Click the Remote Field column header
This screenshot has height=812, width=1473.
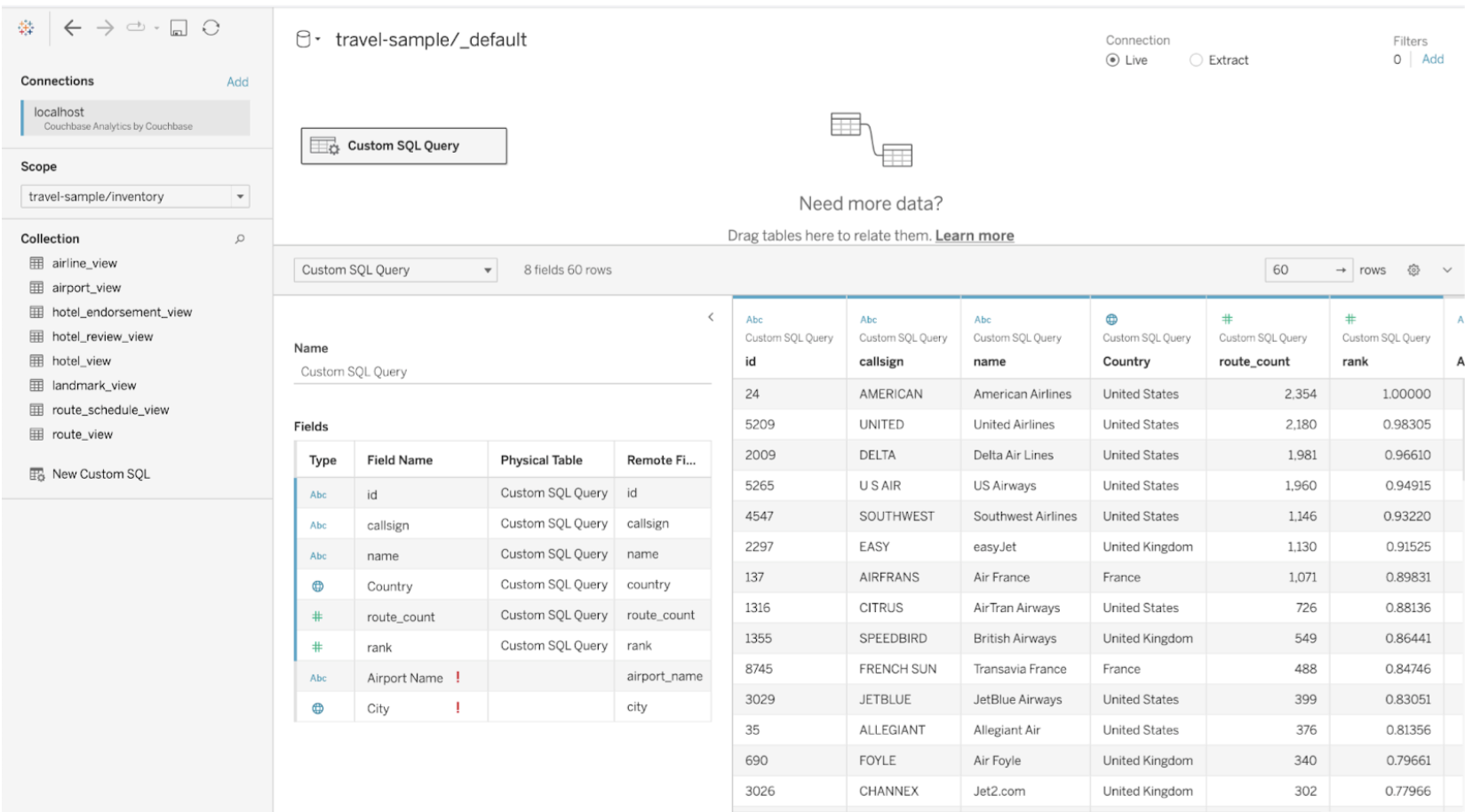[x=661, y=460]
